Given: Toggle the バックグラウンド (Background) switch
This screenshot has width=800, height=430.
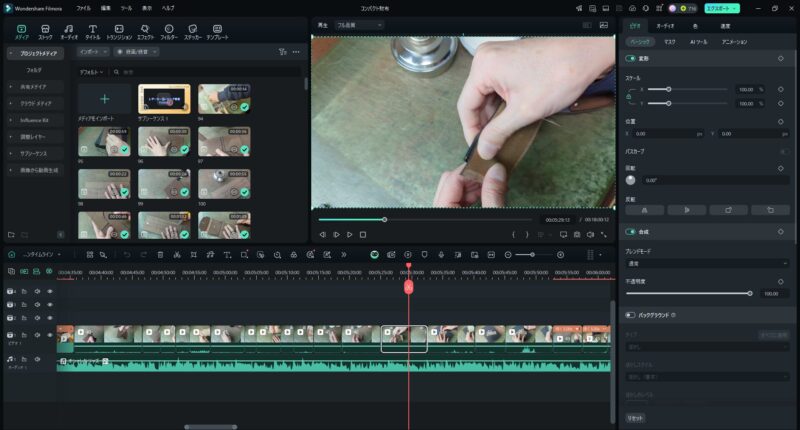Looking at the screenshot, I should 630,315.
